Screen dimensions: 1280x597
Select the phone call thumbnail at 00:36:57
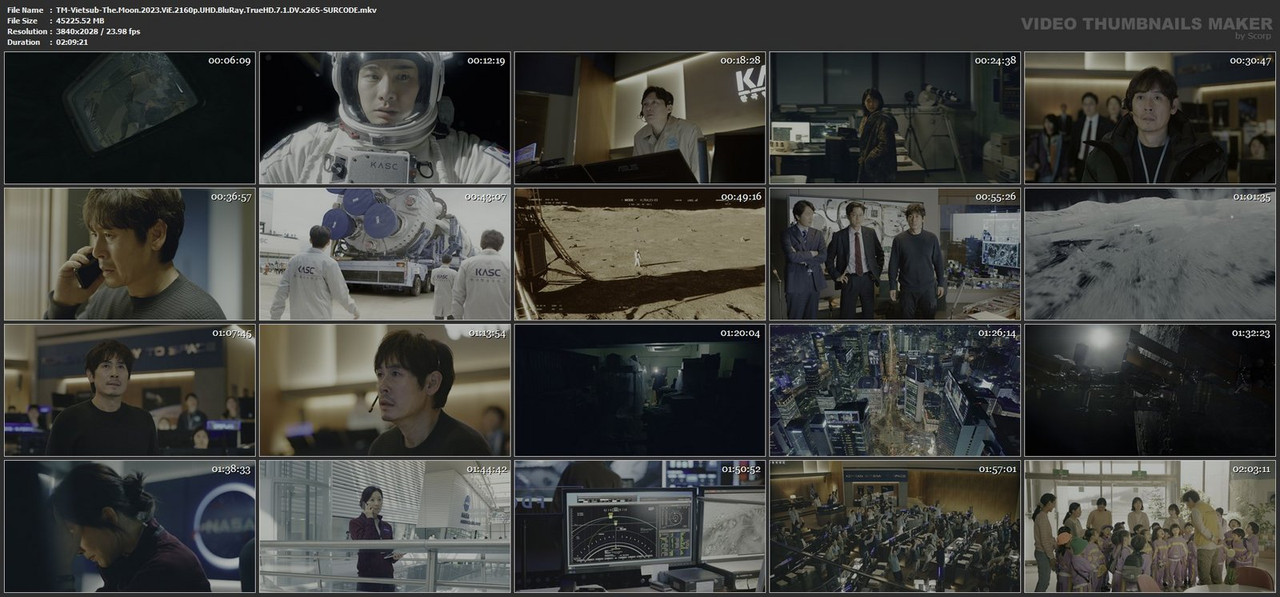130,254
